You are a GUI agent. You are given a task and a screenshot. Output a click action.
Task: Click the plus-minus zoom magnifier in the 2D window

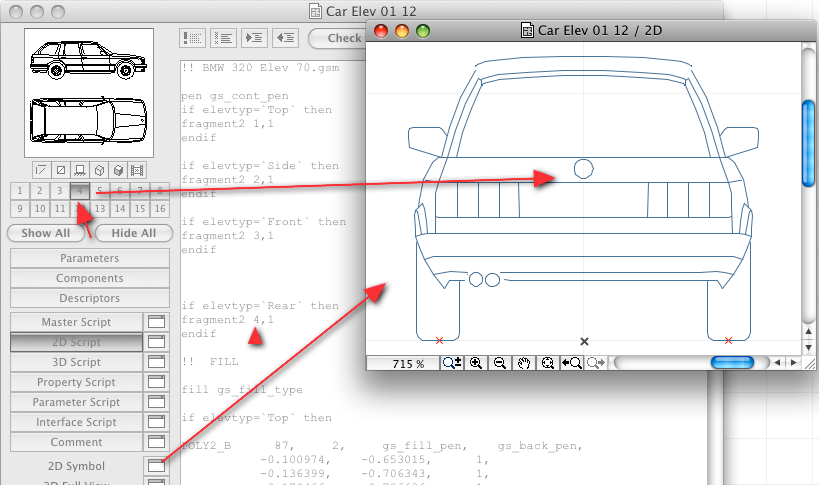tap(452, 363)
